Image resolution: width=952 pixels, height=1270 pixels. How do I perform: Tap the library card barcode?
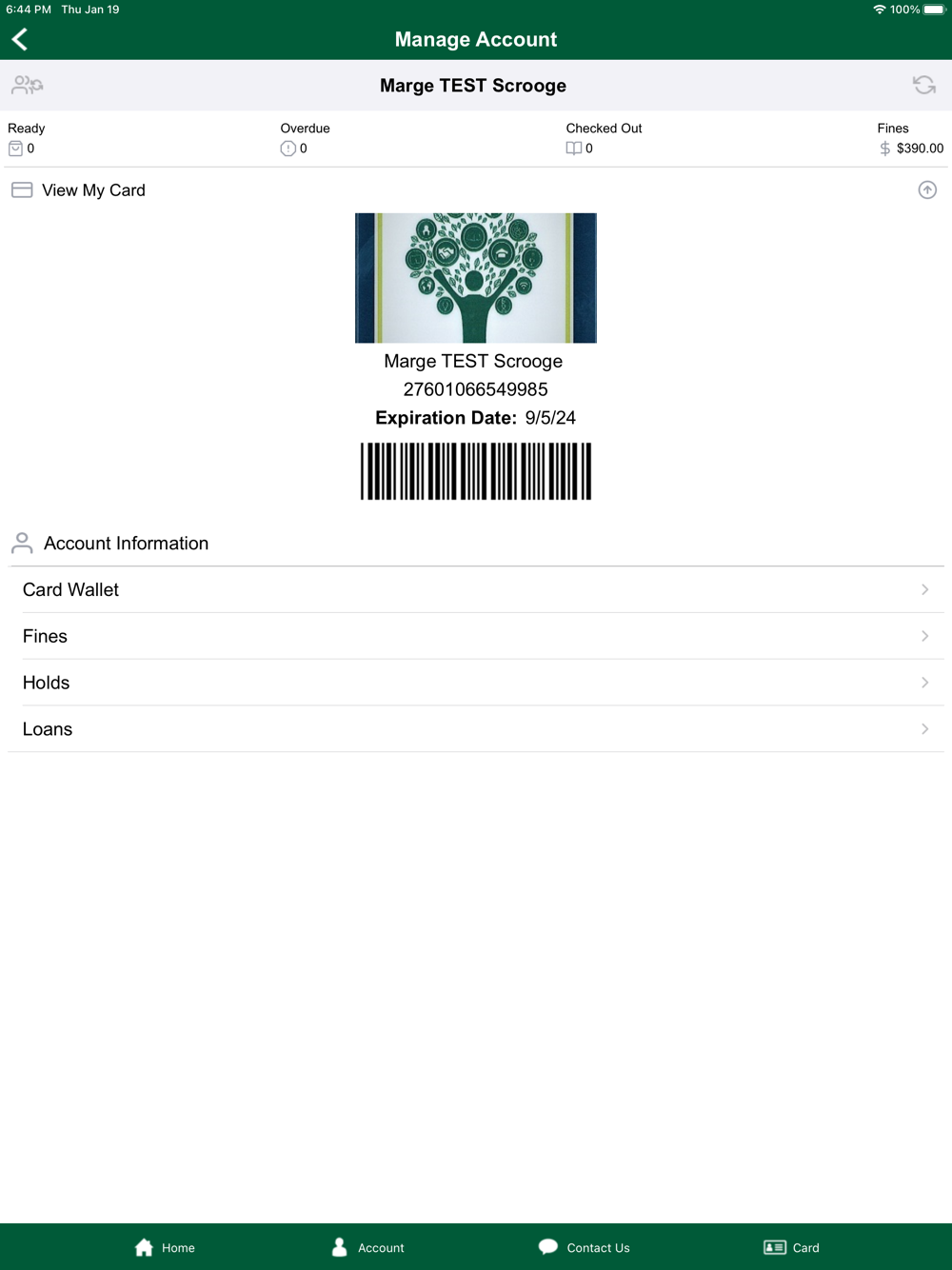476,471
